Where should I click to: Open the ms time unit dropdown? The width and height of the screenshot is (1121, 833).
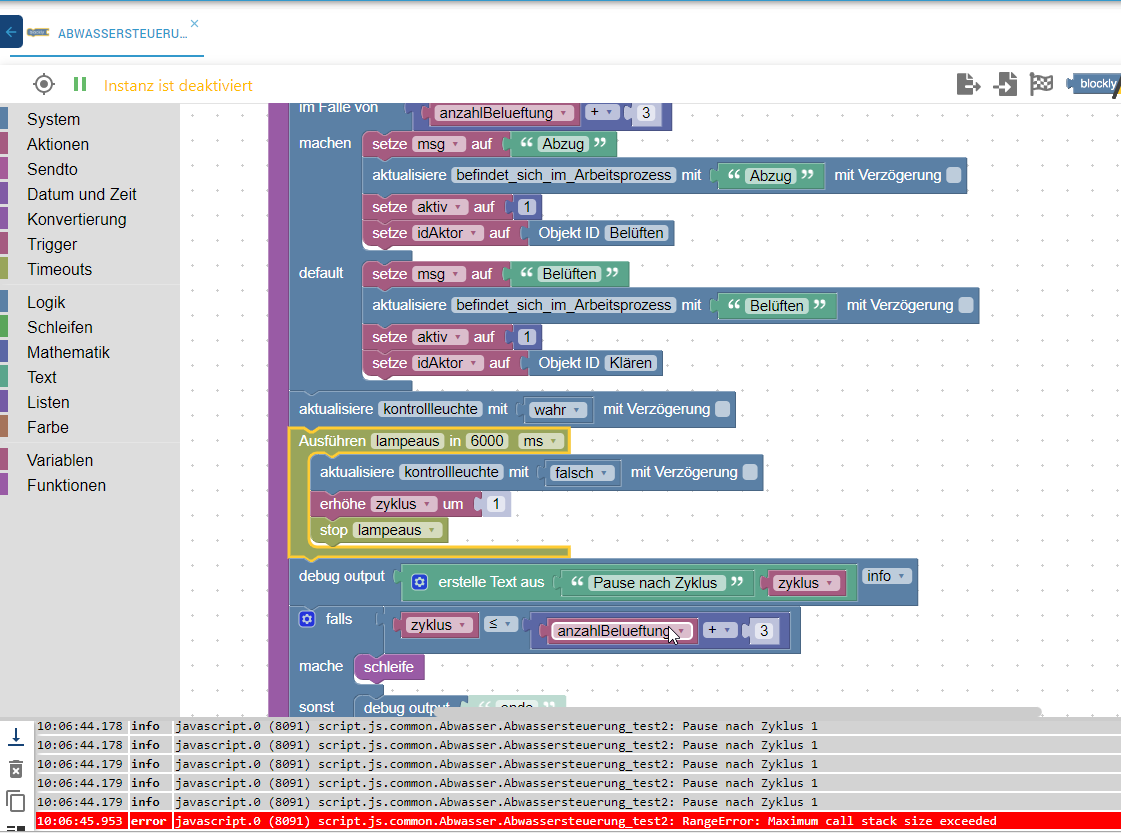[x=540, y=441]
